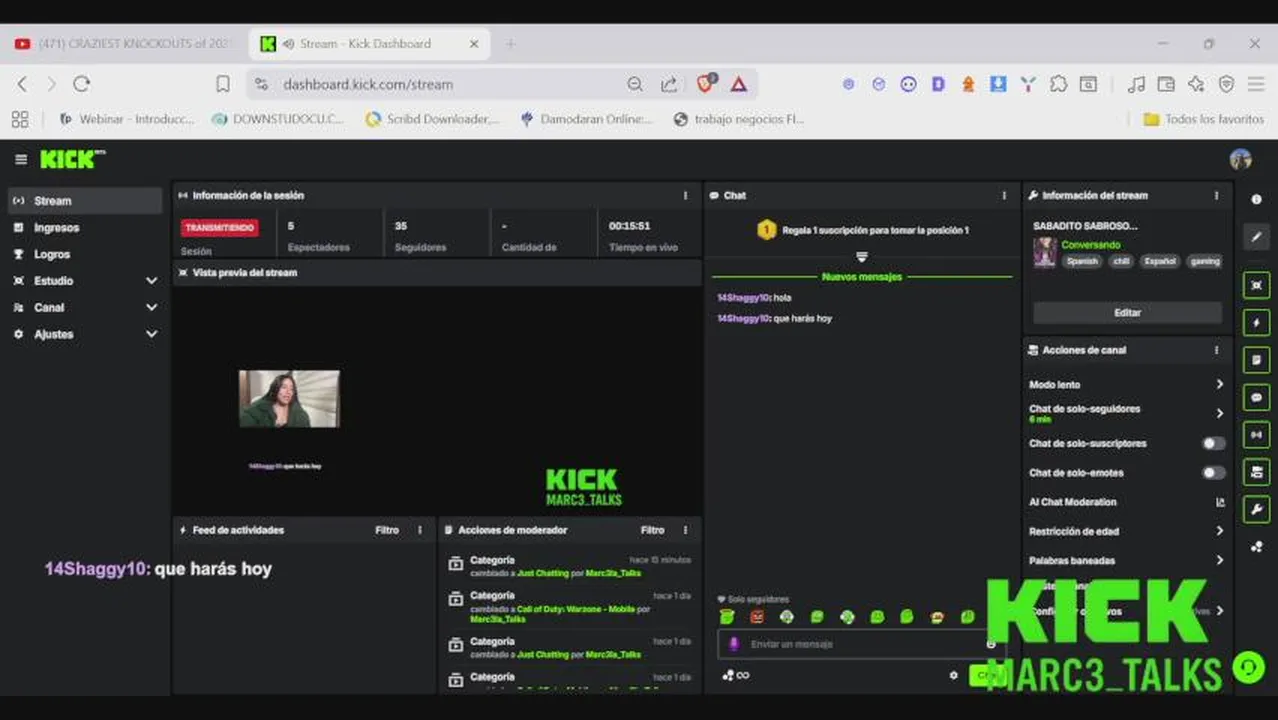Open the chat settings gear icon
This screenshot has width=1278, height=720.
953,675
